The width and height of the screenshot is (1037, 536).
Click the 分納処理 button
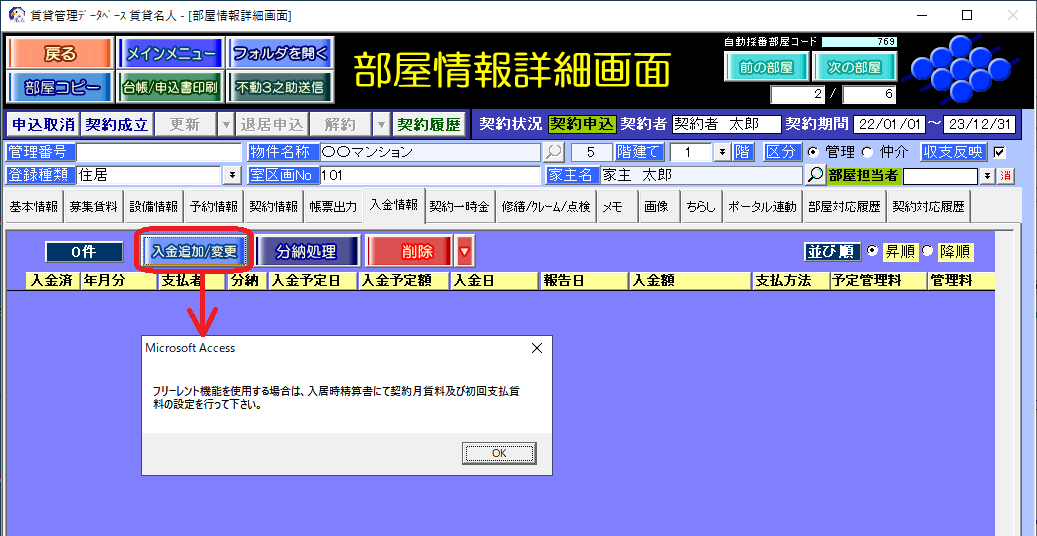pyautogui.click(x=306, y=252)
